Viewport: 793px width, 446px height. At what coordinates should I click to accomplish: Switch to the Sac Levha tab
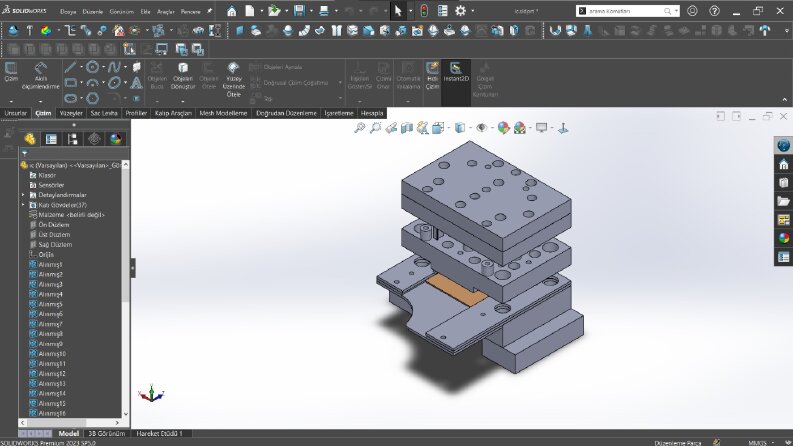pyautogui.click(x=104, y=113)
